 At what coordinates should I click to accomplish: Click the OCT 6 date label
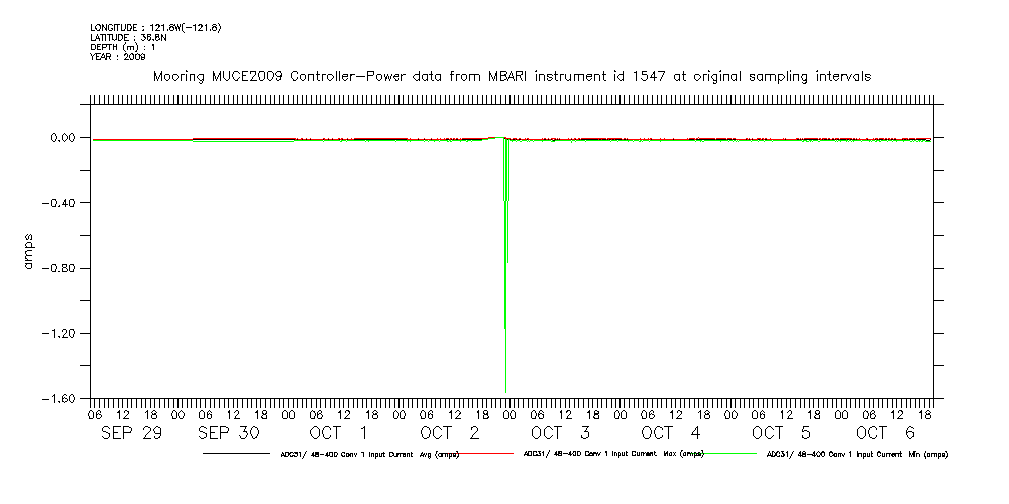[x=885, y=433]
